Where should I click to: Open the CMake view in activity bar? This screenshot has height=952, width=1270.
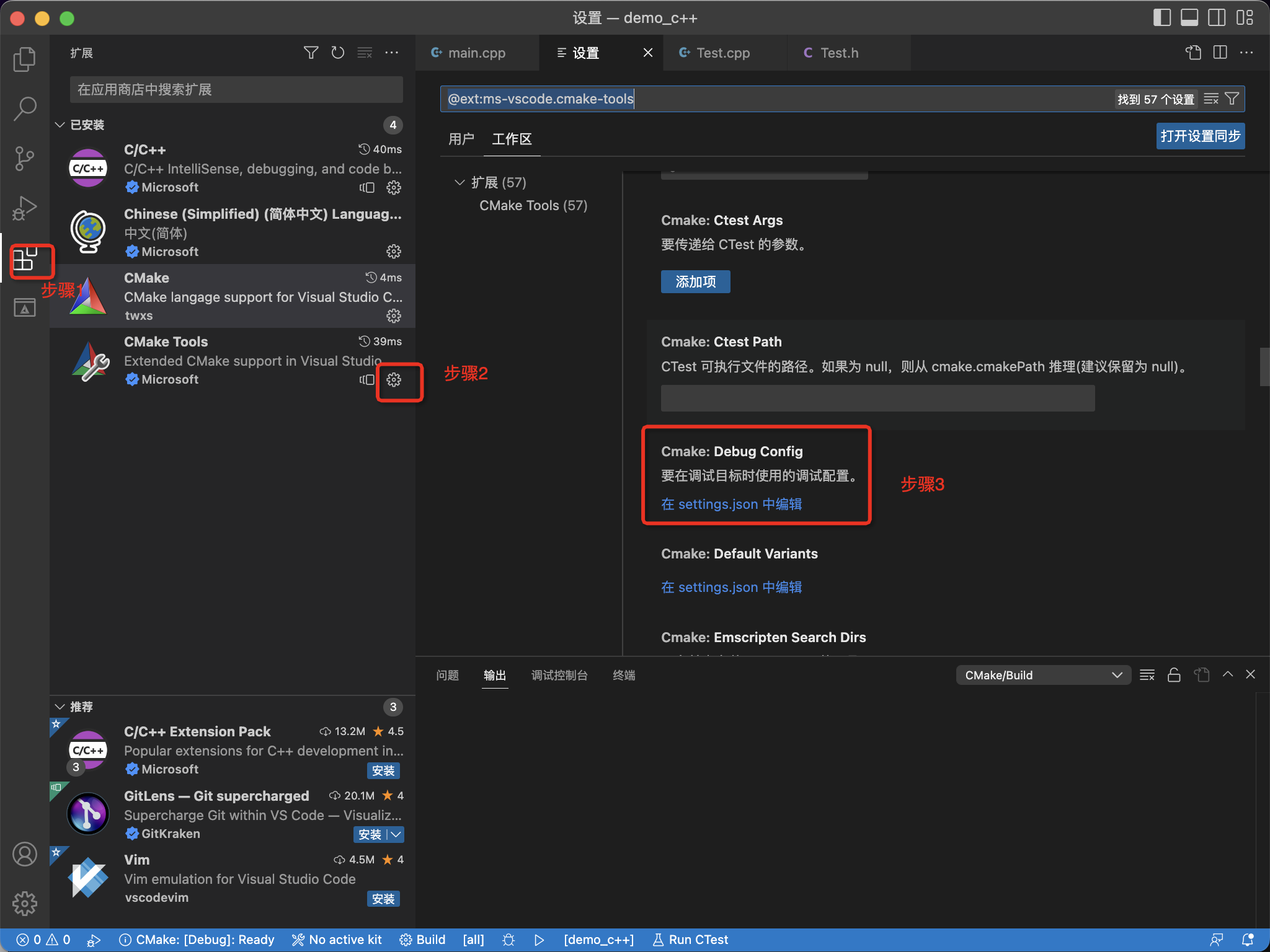[25, 307]
